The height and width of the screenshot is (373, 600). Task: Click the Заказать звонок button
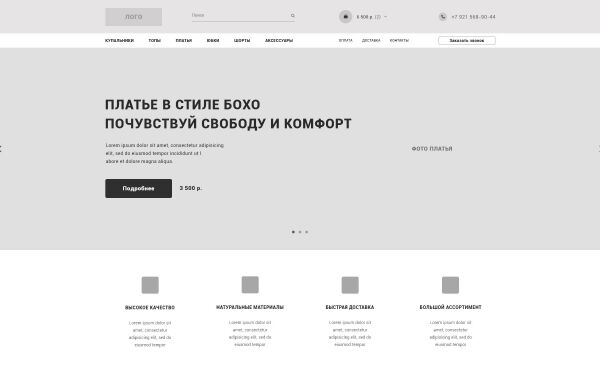tap(467, 41)
